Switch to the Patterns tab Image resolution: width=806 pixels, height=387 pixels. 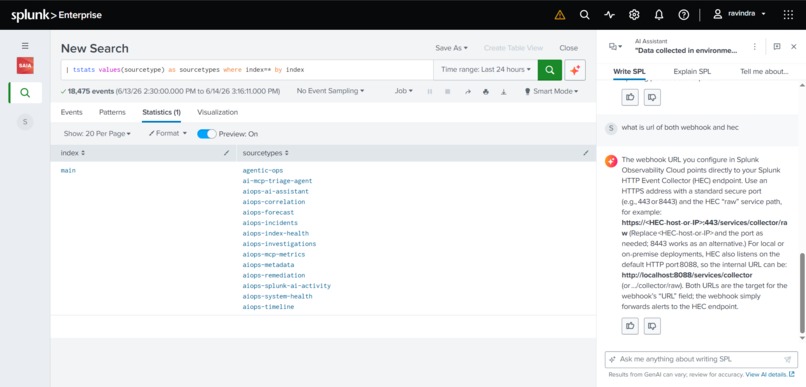[112, 112]
